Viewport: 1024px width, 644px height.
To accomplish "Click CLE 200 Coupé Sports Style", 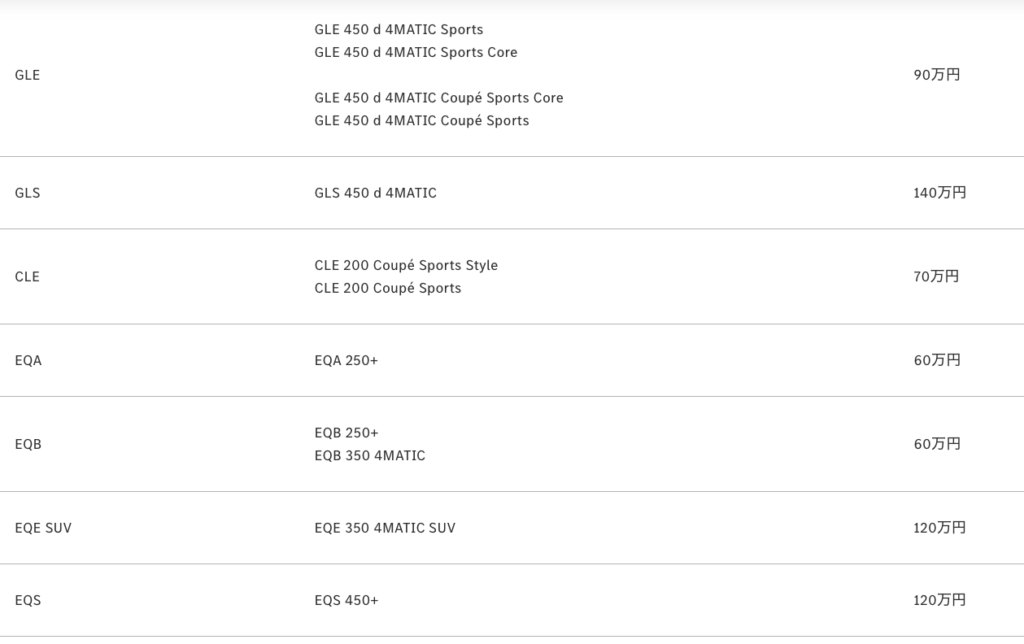I will pyautogui.click(x=405, y=265).
